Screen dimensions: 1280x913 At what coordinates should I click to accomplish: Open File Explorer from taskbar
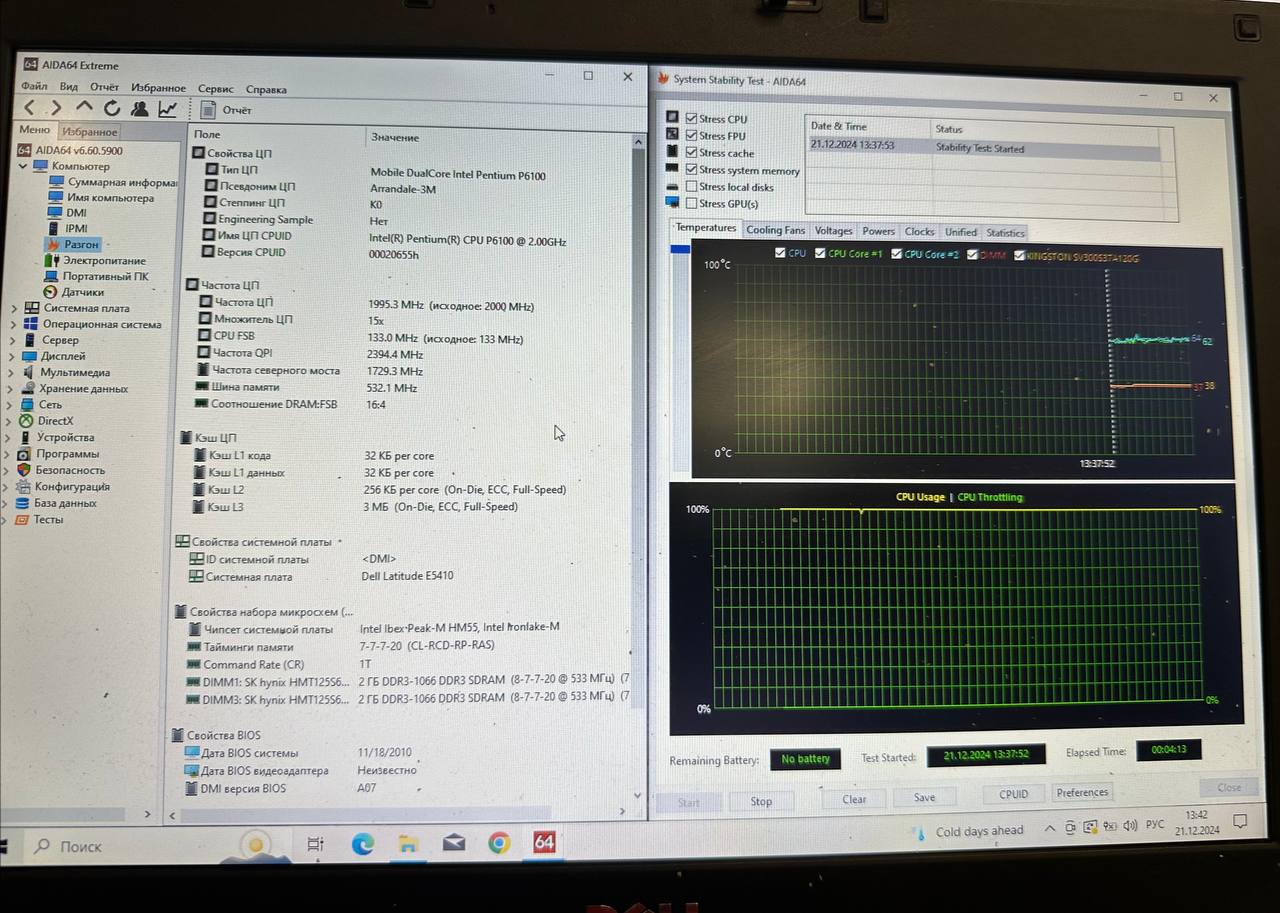[408, 844]
